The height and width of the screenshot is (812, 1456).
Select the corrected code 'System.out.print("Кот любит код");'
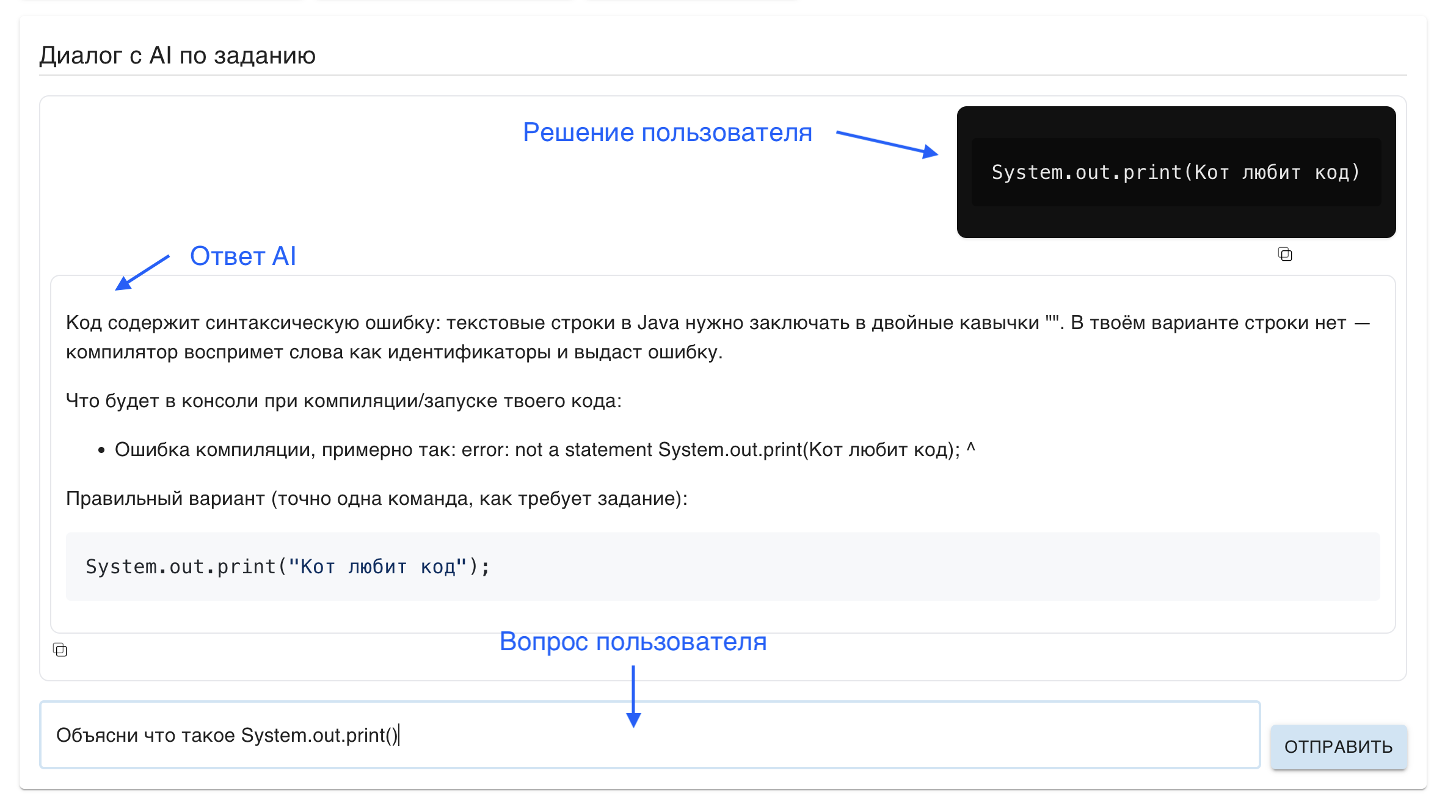(x=287, y=567)
